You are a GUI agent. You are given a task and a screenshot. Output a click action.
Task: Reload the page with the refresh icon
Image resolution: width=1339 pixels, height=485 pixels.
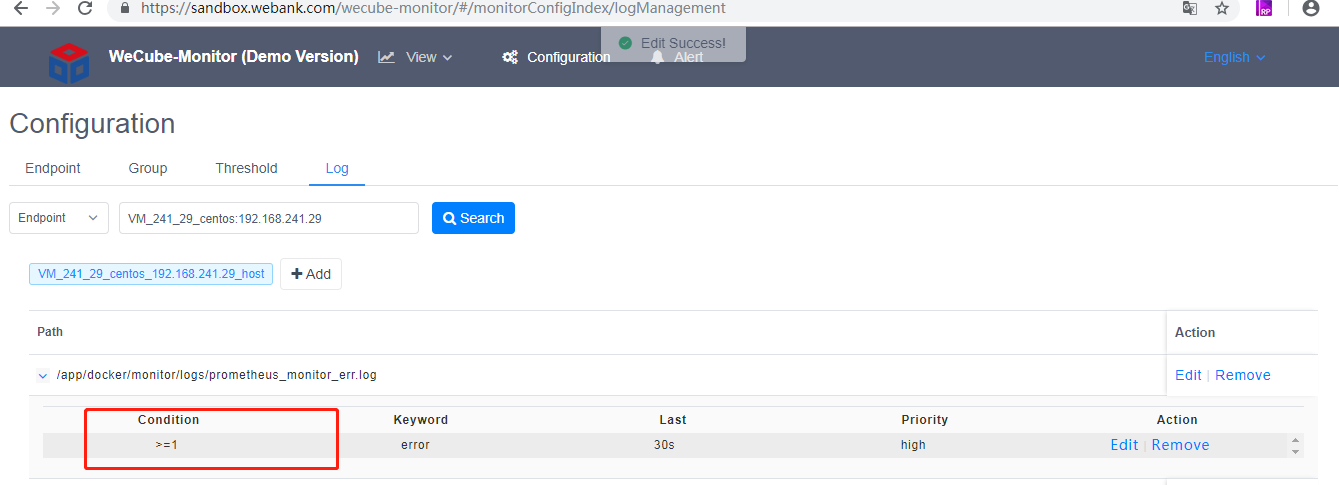point(85,8)
